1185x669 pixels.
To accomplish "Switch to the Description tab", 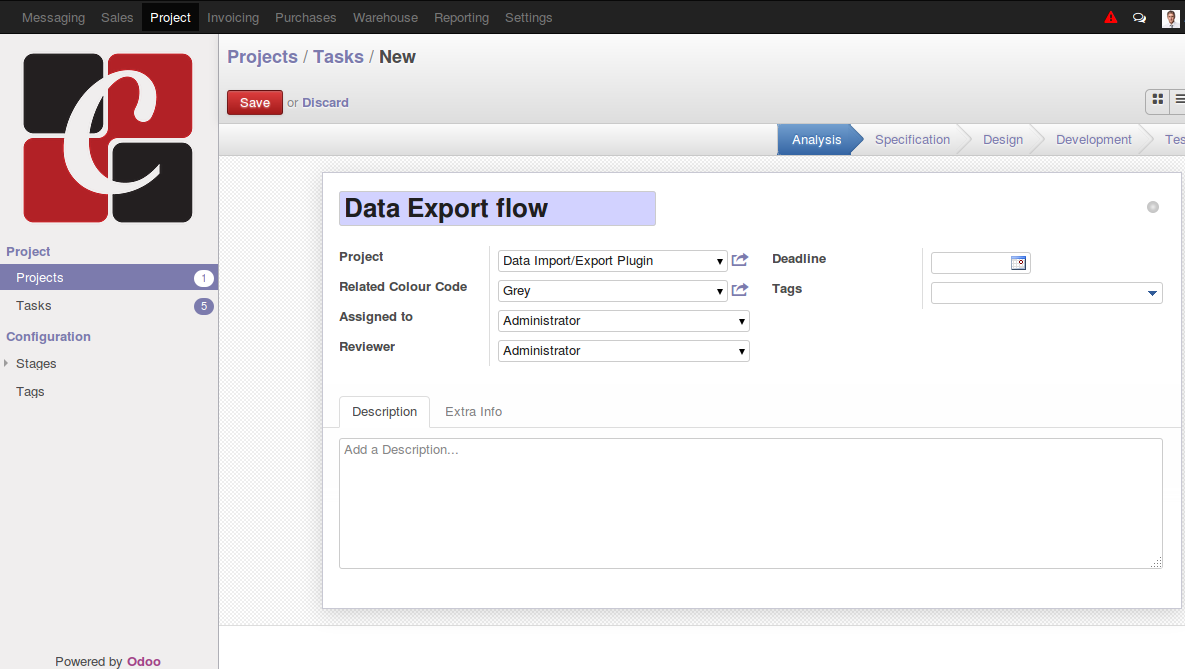I will click(385, 412).
